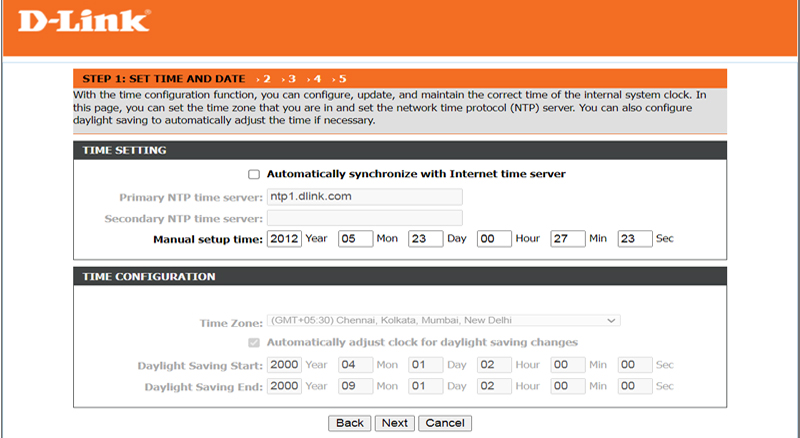Toggle automatic daylight saving clock adjustment

click(x=254, y=342)
